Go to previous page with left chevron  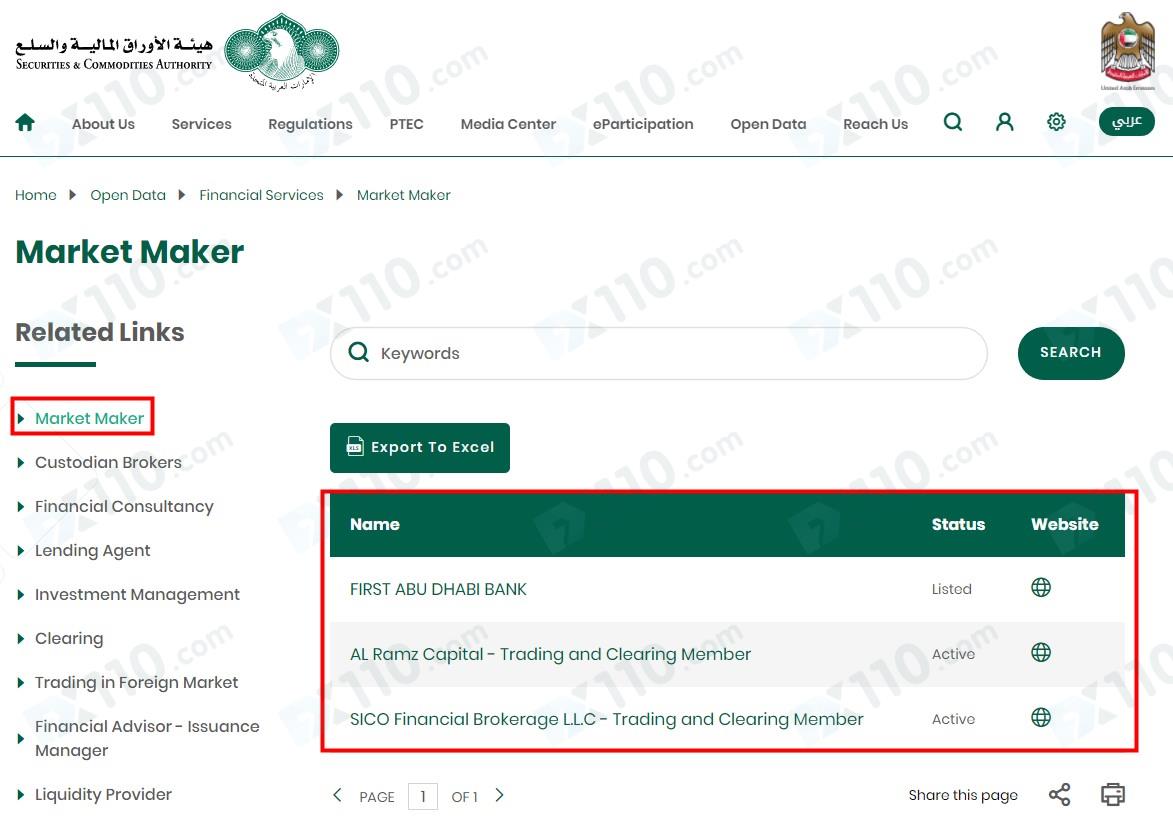pyautogui.click(x=337, y=795)
